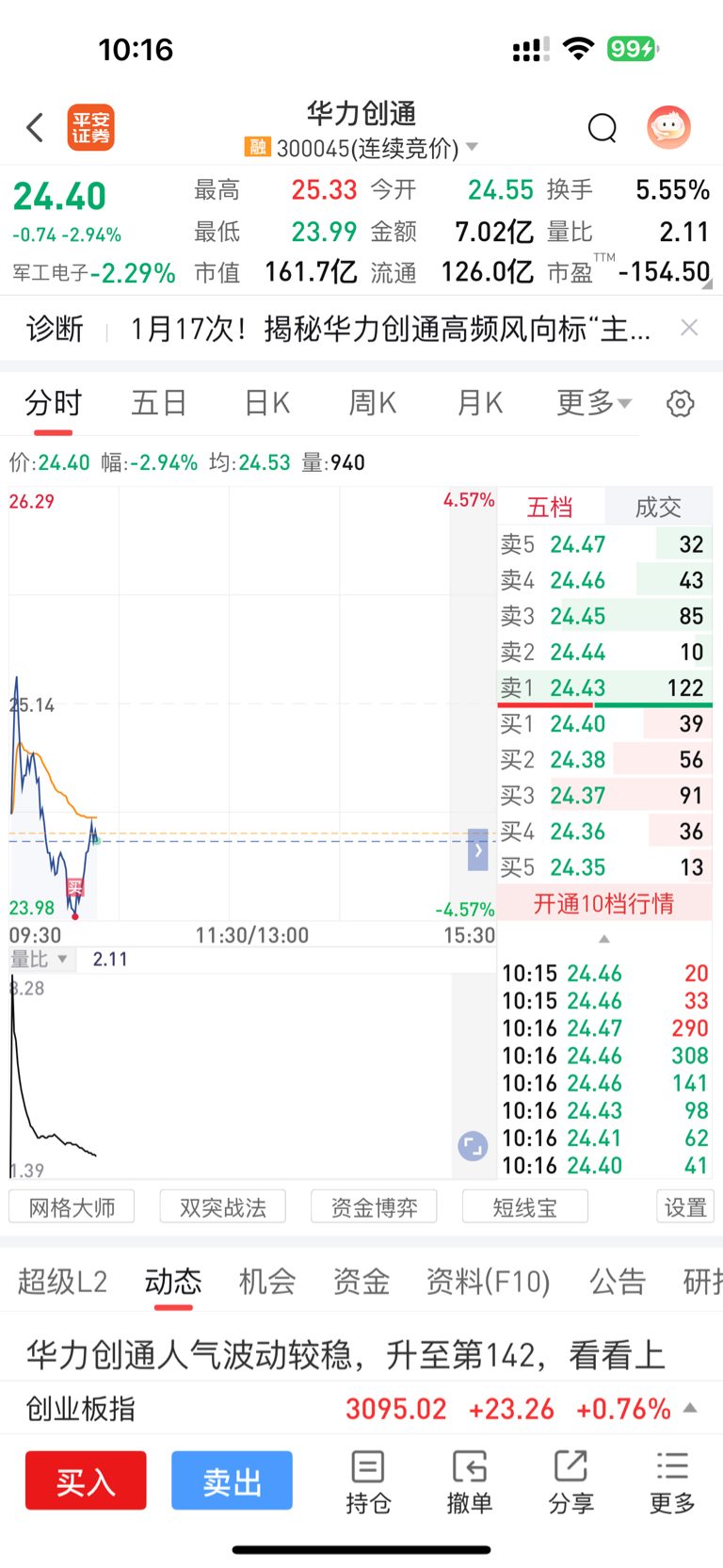This screenshot has width=723, height=1568.
Task: Open chart settings gear icon
Action: point(680,403)
